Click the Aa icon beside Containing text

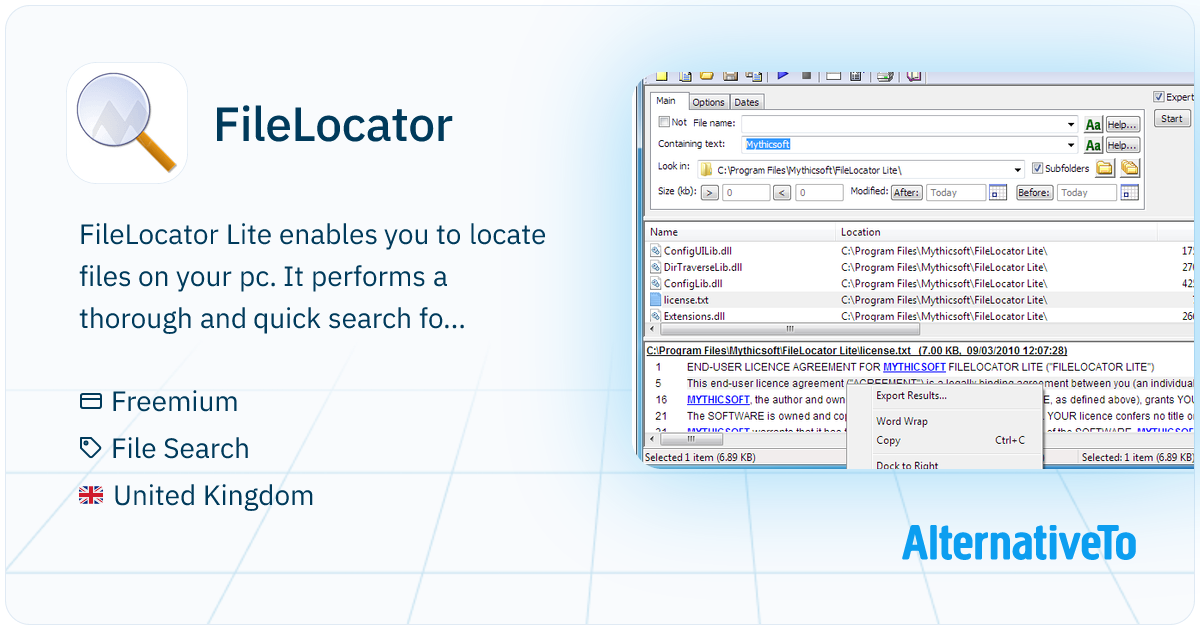point(1093,146)
